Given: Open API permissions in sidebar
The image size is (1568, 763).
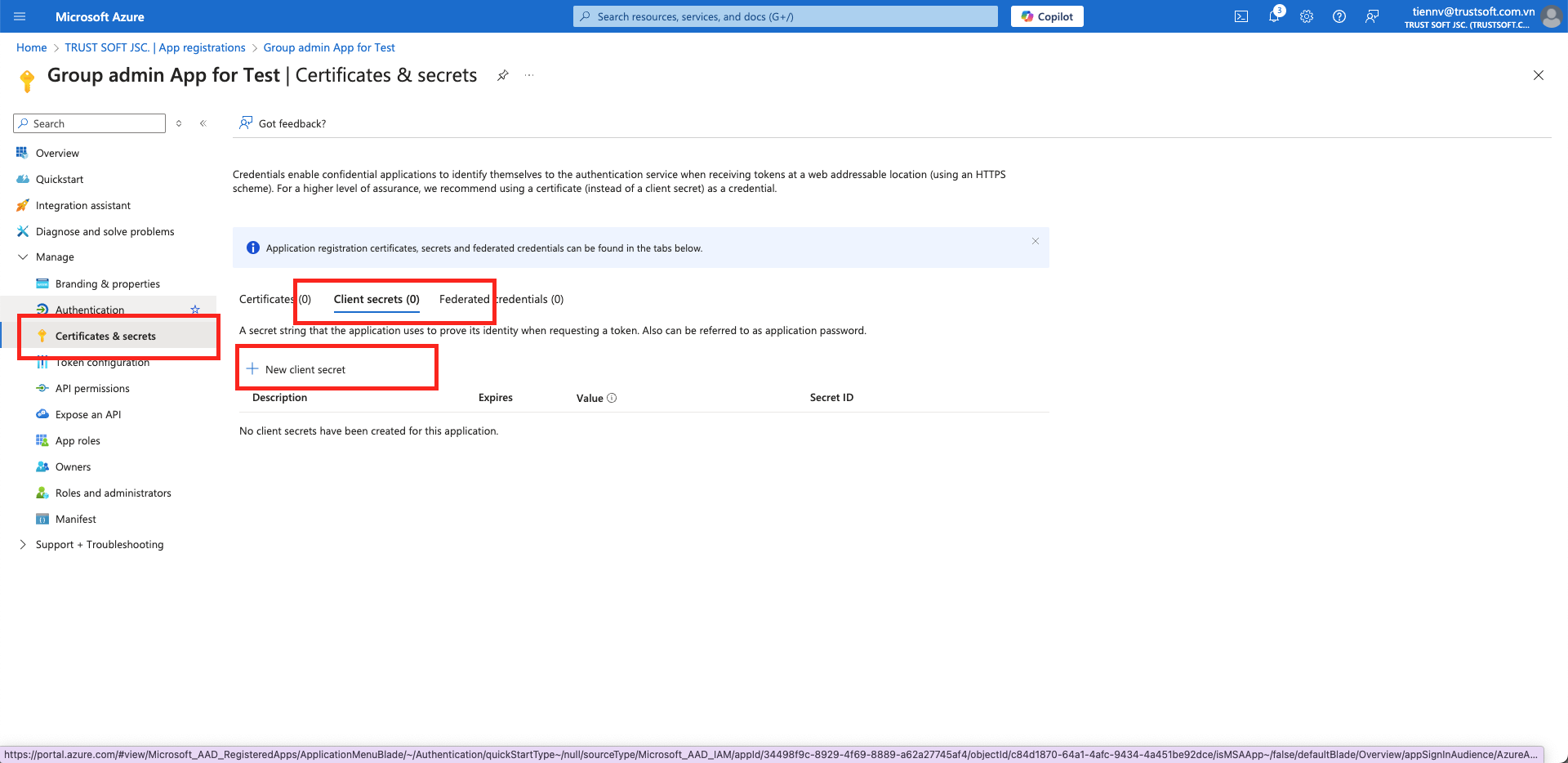Looking at the screenshot, I should (92, 388).
